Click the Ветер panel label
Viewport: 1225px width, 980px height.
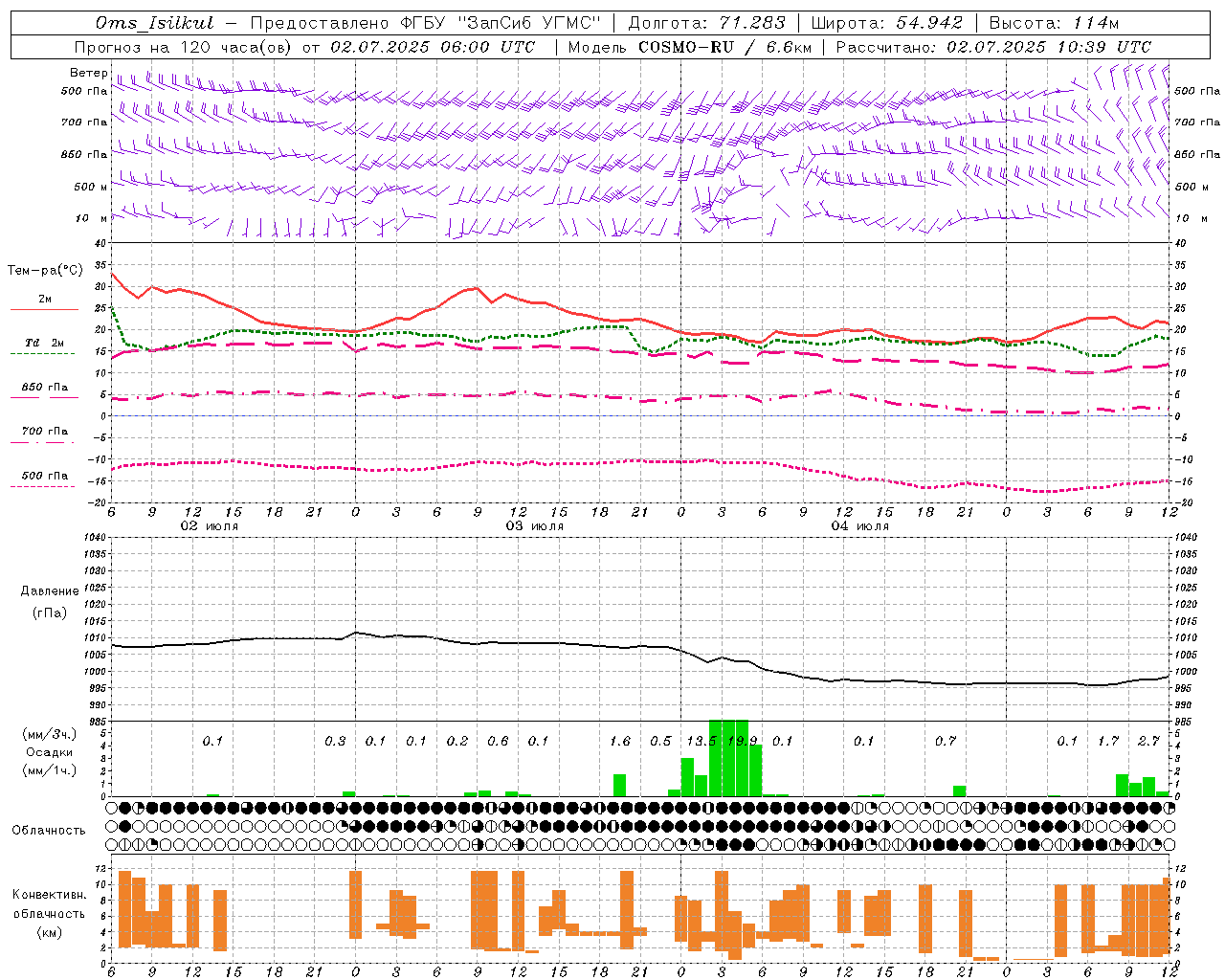pos(89,73)
